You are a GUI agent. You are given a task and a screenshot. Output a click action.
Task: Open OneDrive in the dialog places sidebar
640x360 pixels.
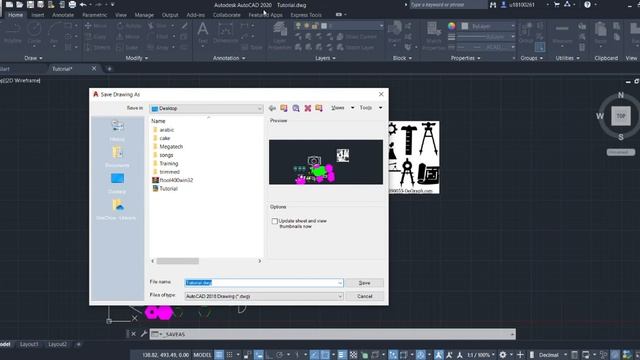(117, 209)
